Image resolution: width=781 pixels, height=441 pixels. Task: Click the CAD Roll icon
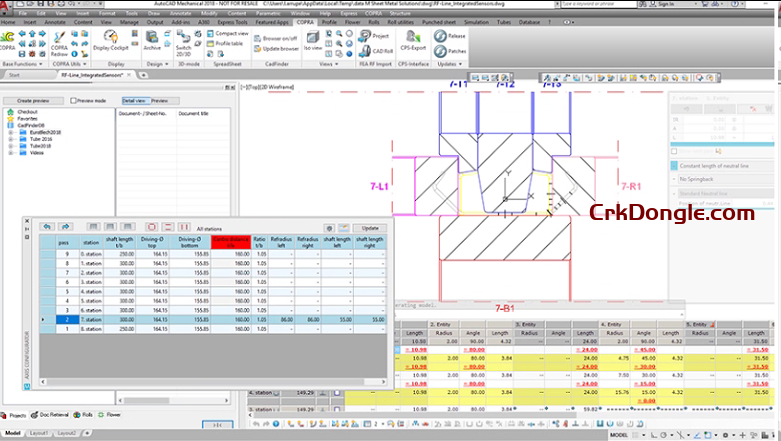(x=365, y=50)
